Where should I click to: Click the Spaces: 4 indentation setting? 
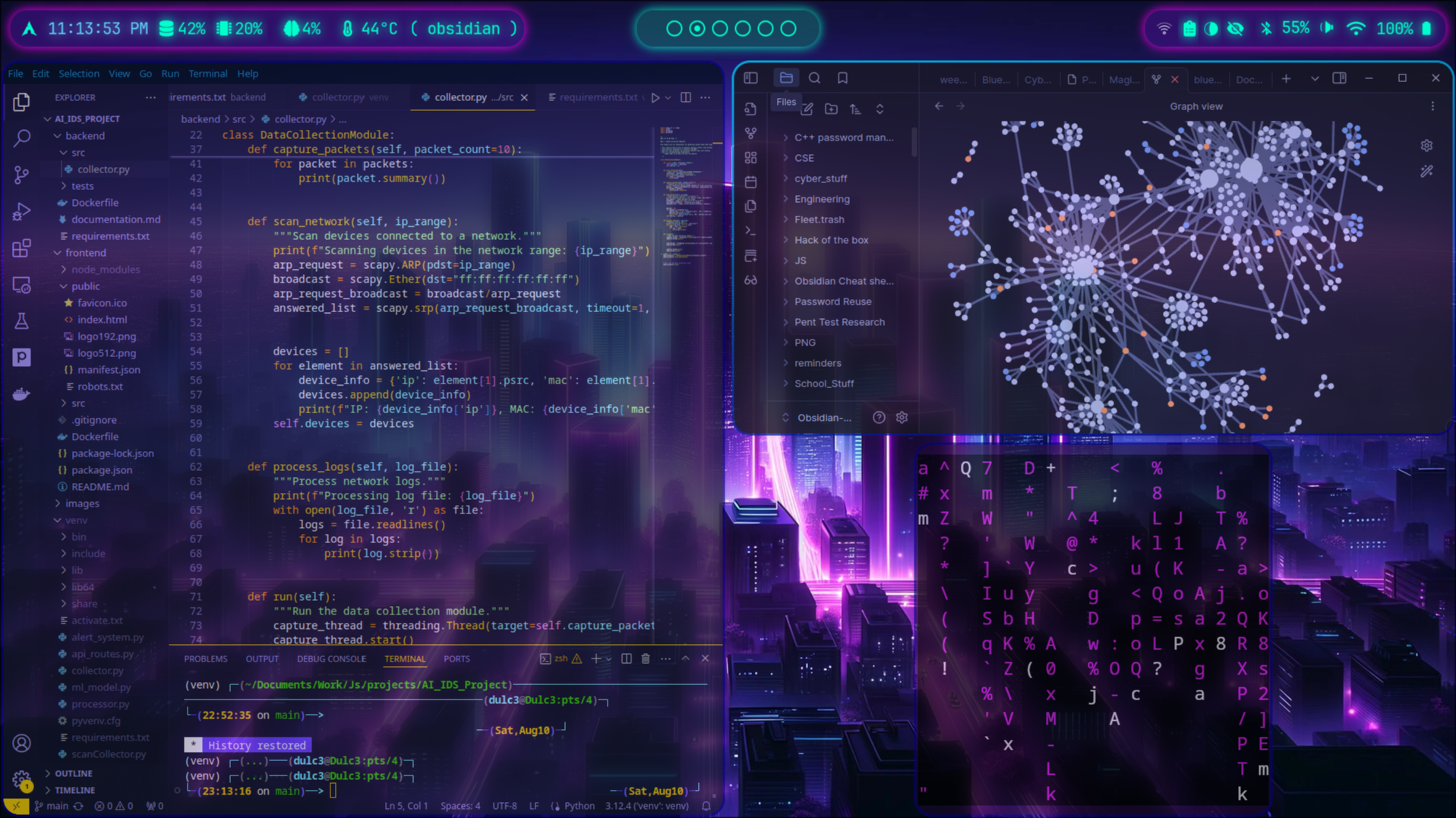[x=460, y=806]
